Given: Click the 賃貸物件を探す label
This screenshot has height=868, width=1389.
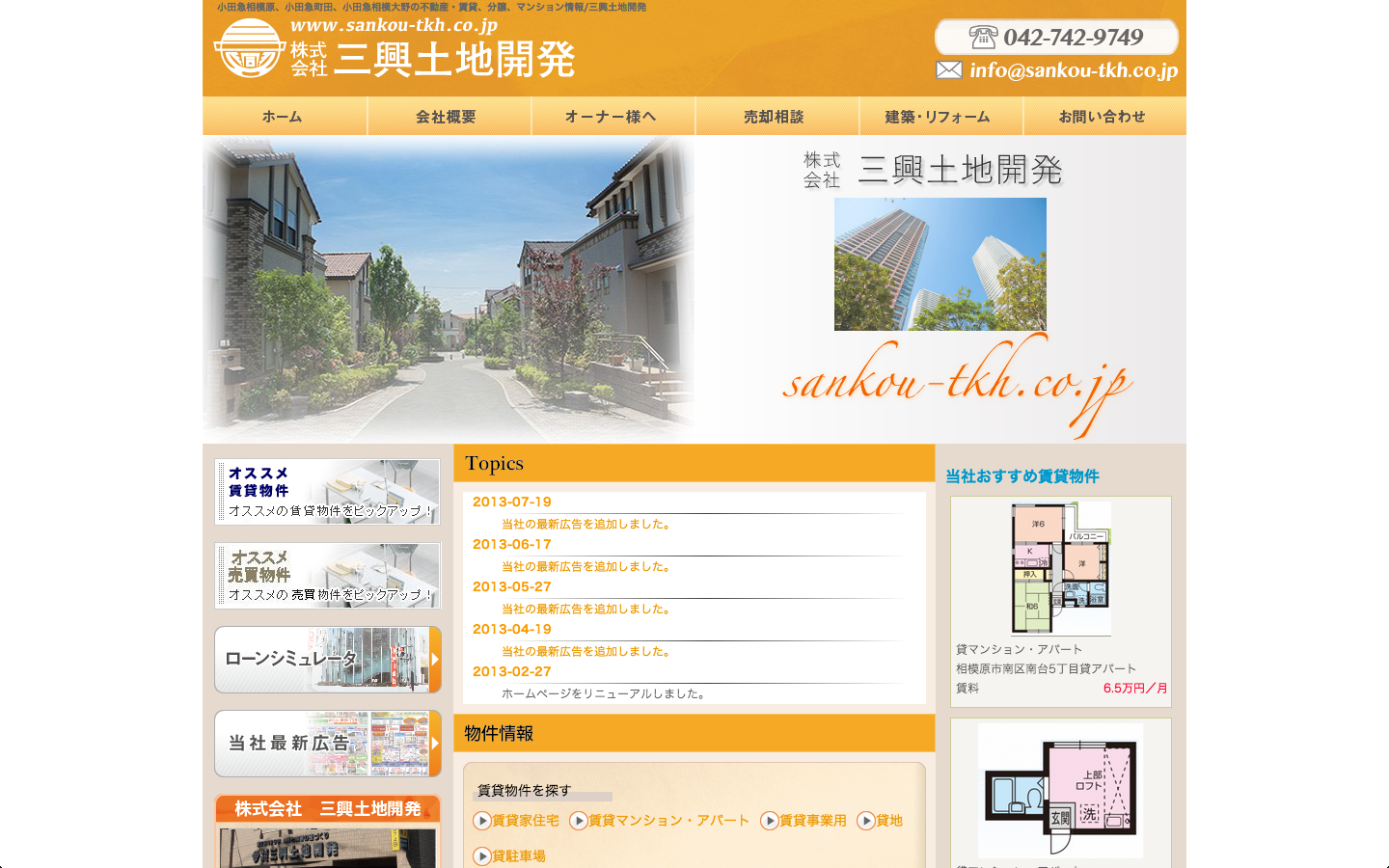Looking at the screenshot, I should (x=525, y=791).
